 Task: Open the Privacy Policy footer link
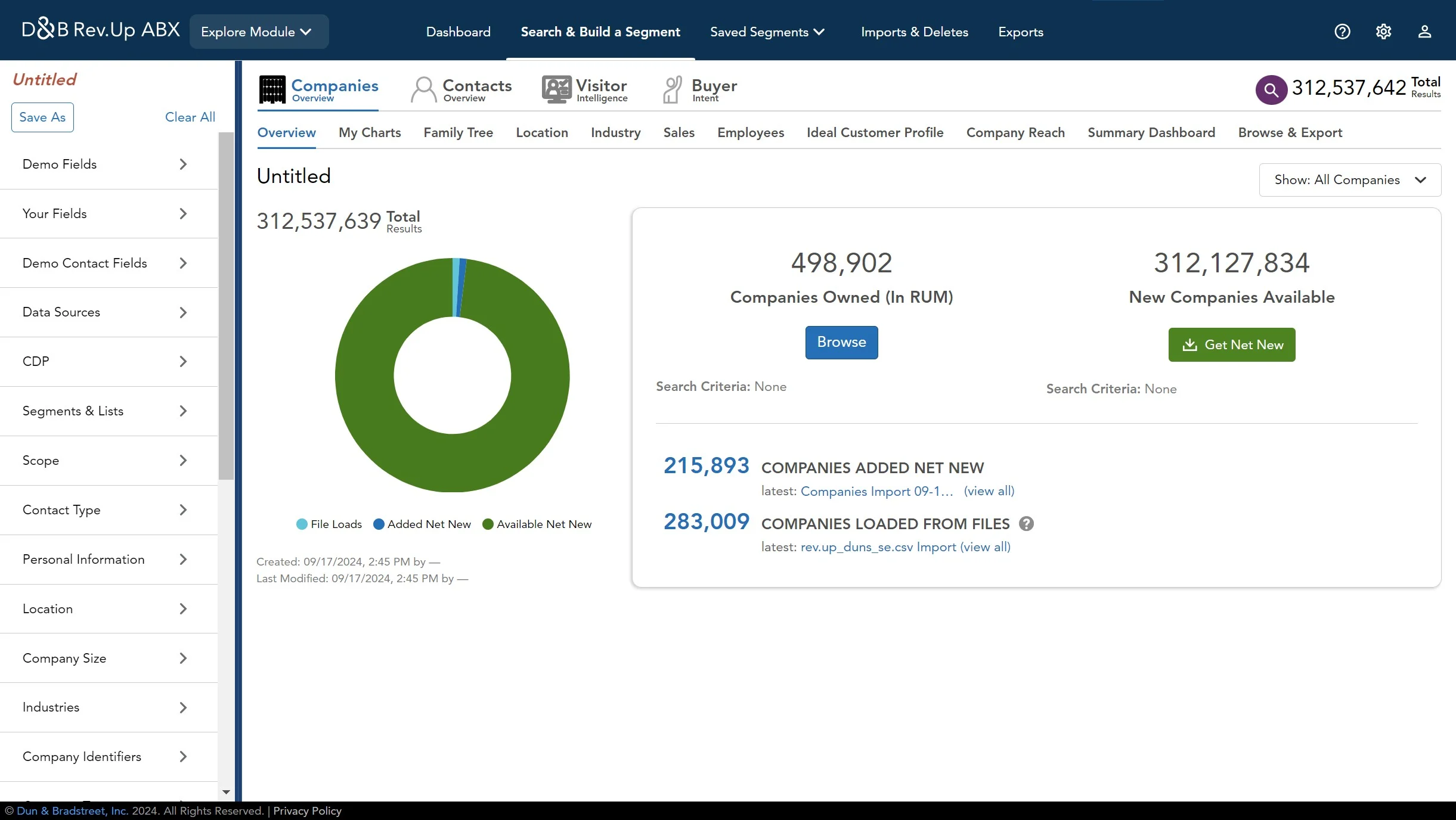(307, 811)
